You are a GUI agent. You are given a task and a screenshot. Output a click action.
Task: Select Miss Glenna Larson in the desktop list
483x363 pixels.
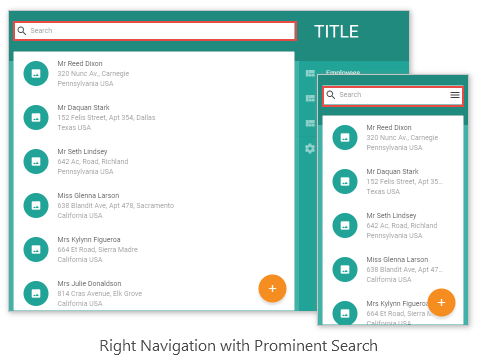[x=154, y=205]
